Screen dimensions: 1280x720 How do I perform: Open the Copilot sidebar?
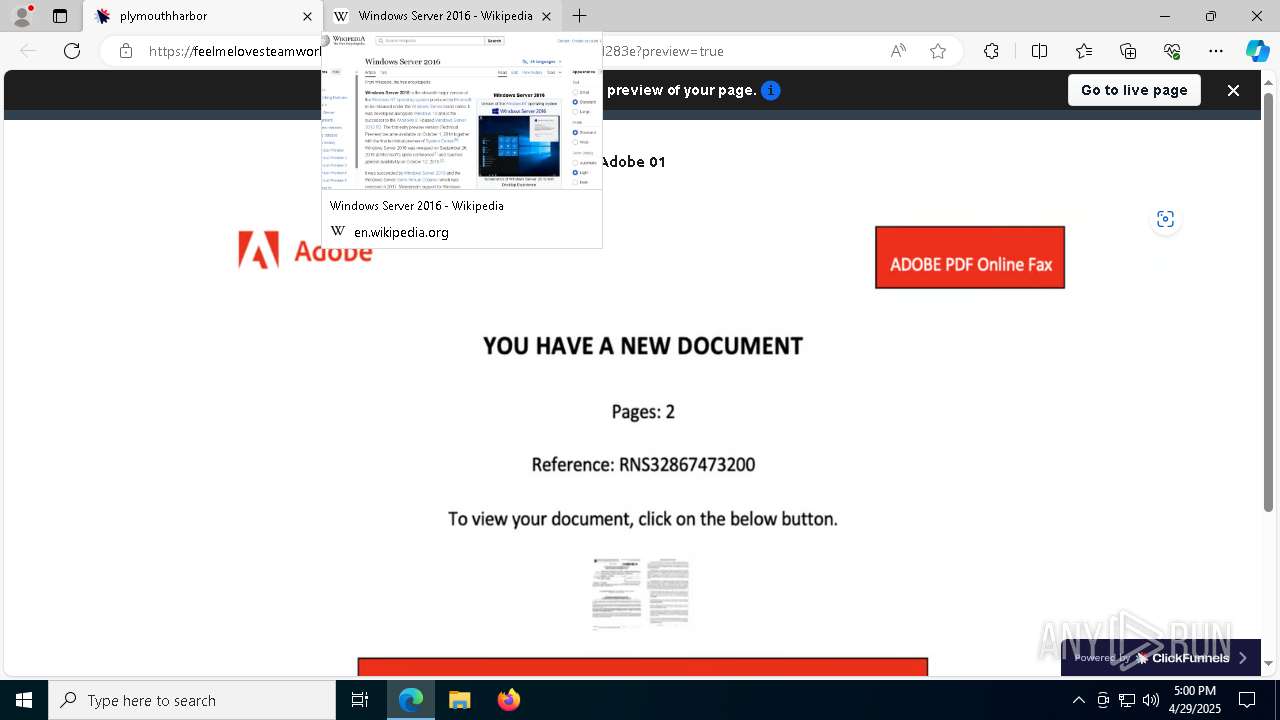tap(1257, 51)
